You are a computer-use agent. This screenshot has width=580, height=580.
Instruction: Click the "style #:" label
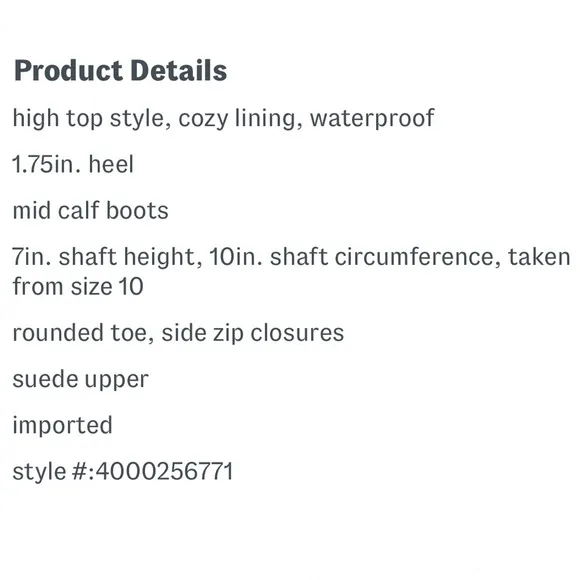54,472
